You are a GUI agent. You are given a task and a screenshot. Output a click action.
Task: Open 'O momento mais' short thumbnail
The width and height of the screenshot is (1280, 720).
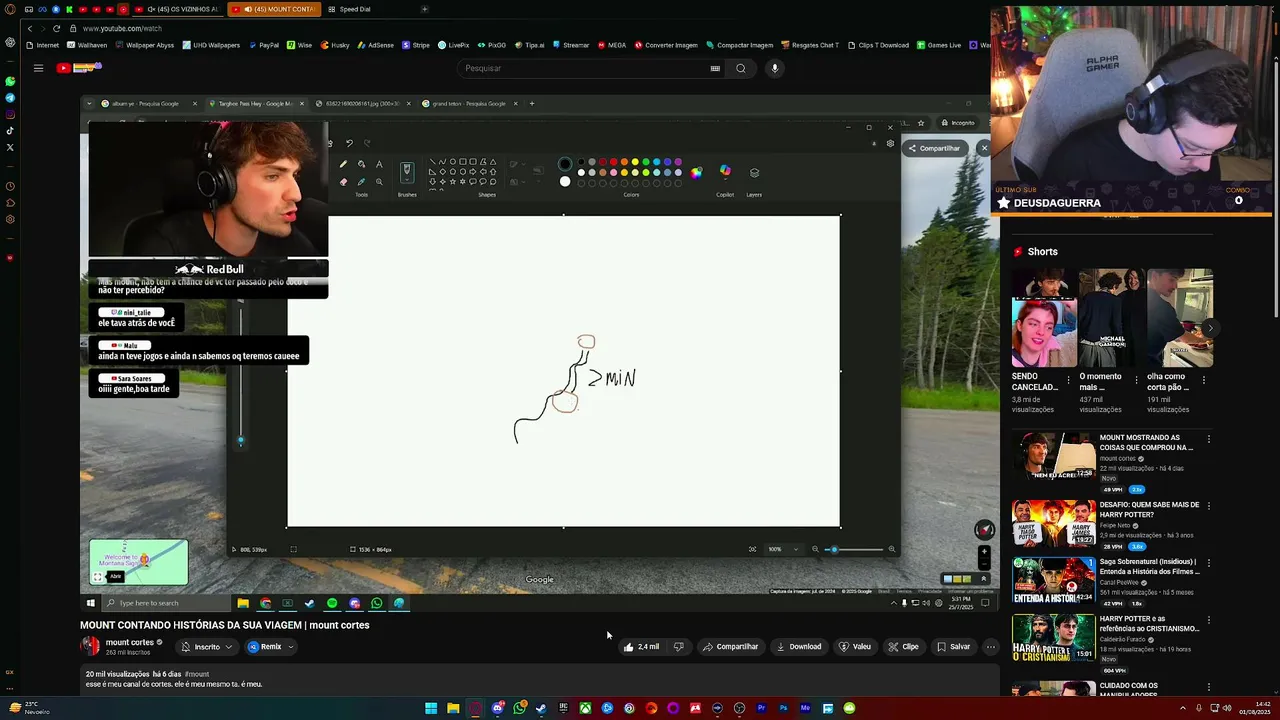coord(1112,318)
